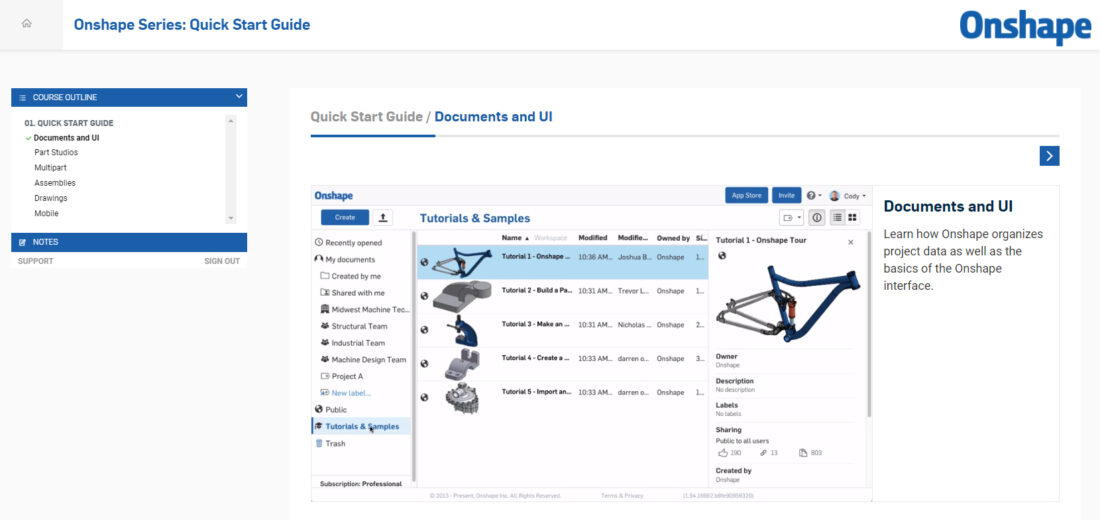This screenshot has height=520, width=1100.
Task: Collapse the Course Outline panel chevron
Action: coord(238,97)
